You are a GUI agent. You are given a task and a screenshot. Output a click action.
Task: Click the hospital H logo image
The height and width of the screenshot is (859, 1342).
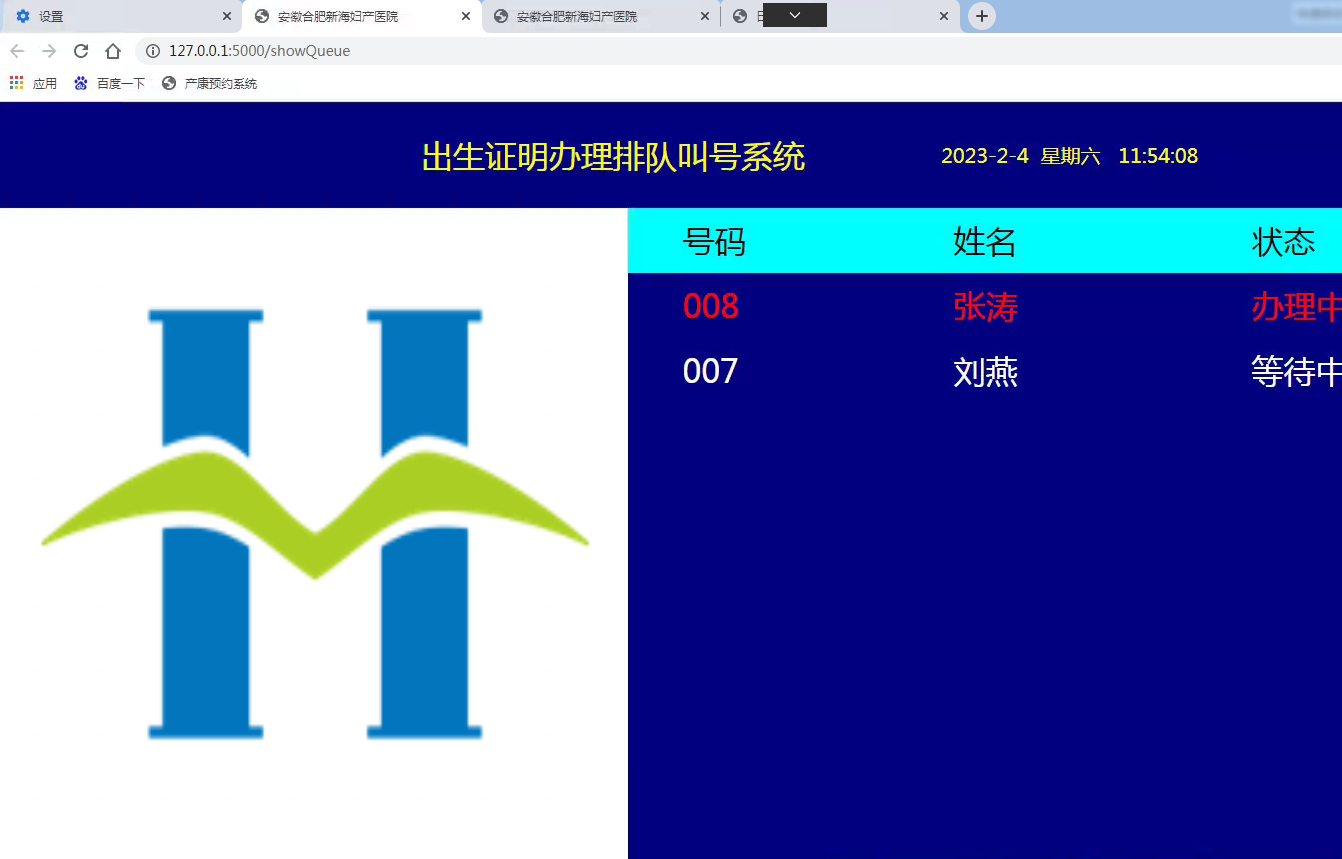315,524
